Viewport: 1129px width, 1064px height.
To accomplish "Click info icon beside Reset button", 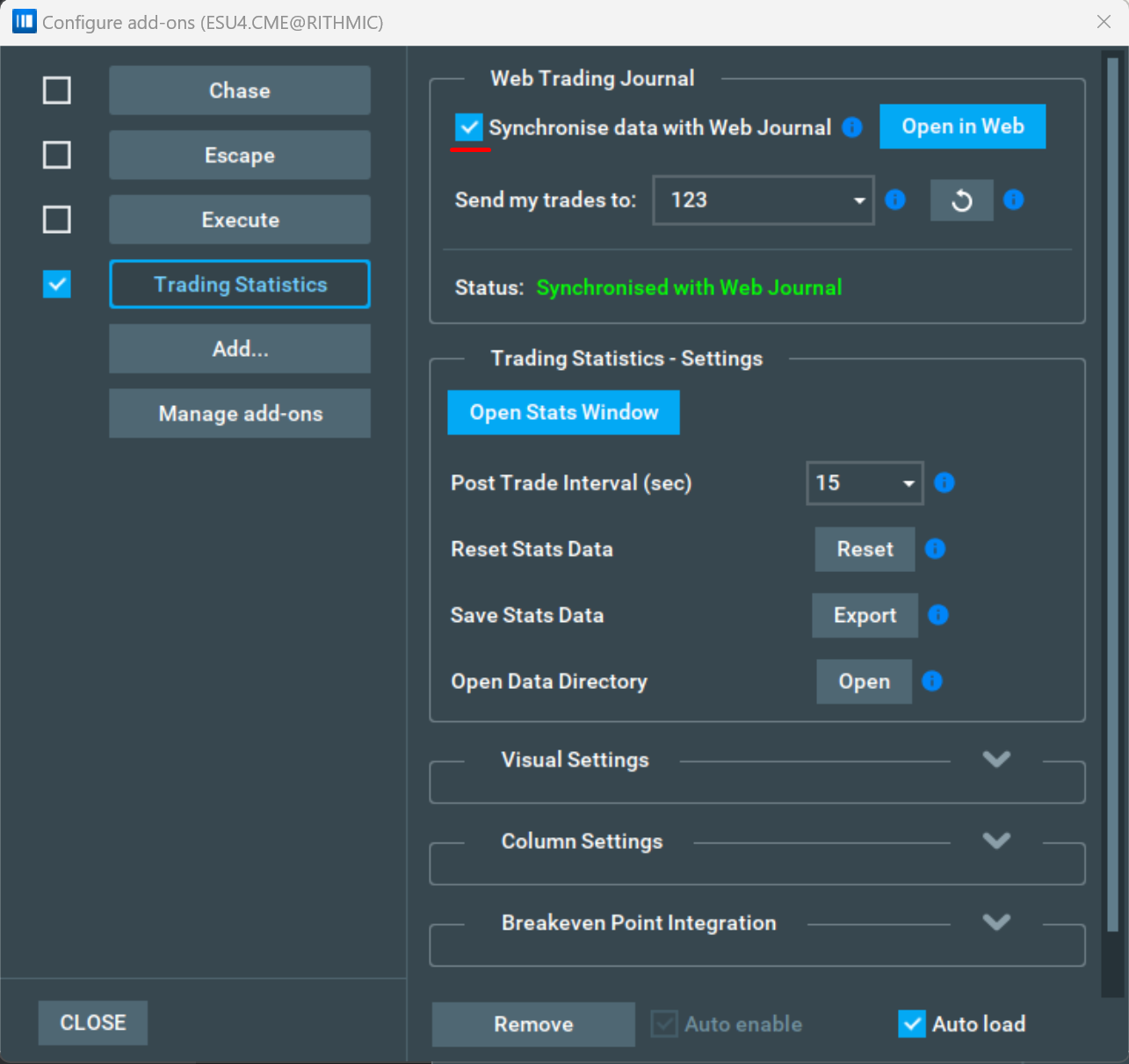I will [x=935, y=549].
